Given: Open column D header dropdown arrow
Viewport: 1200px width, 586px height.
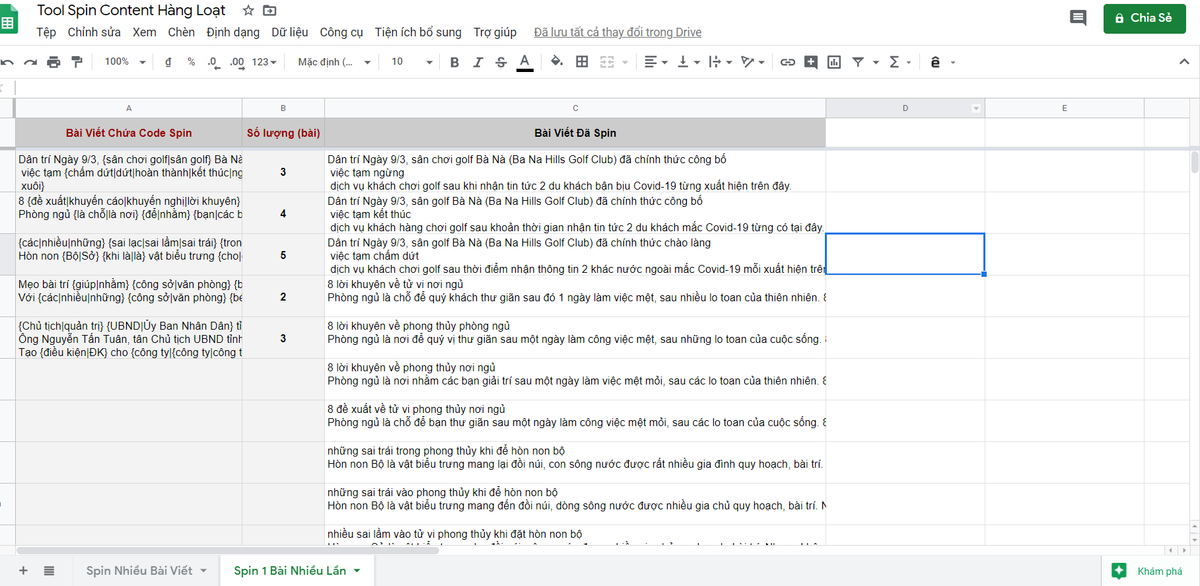Looking at the screenshot, I should click(976, 108).
